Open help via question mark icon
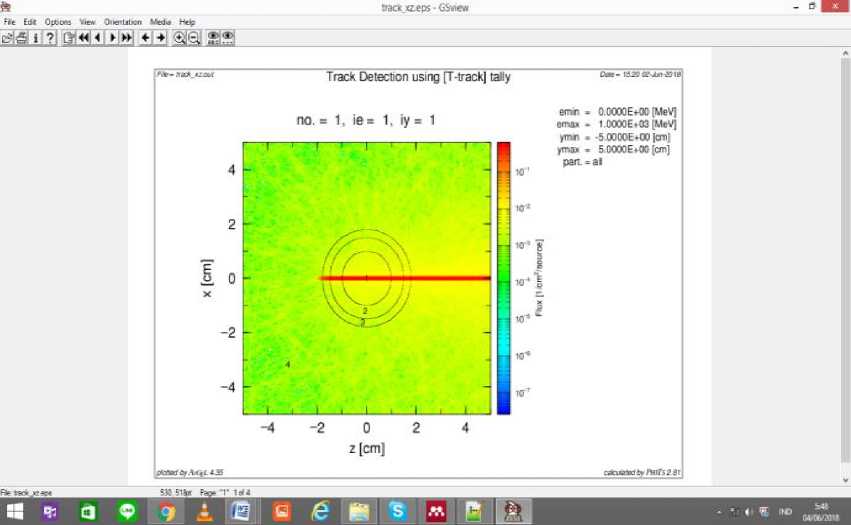Screen dimensions: 851x525 point(50,37)
